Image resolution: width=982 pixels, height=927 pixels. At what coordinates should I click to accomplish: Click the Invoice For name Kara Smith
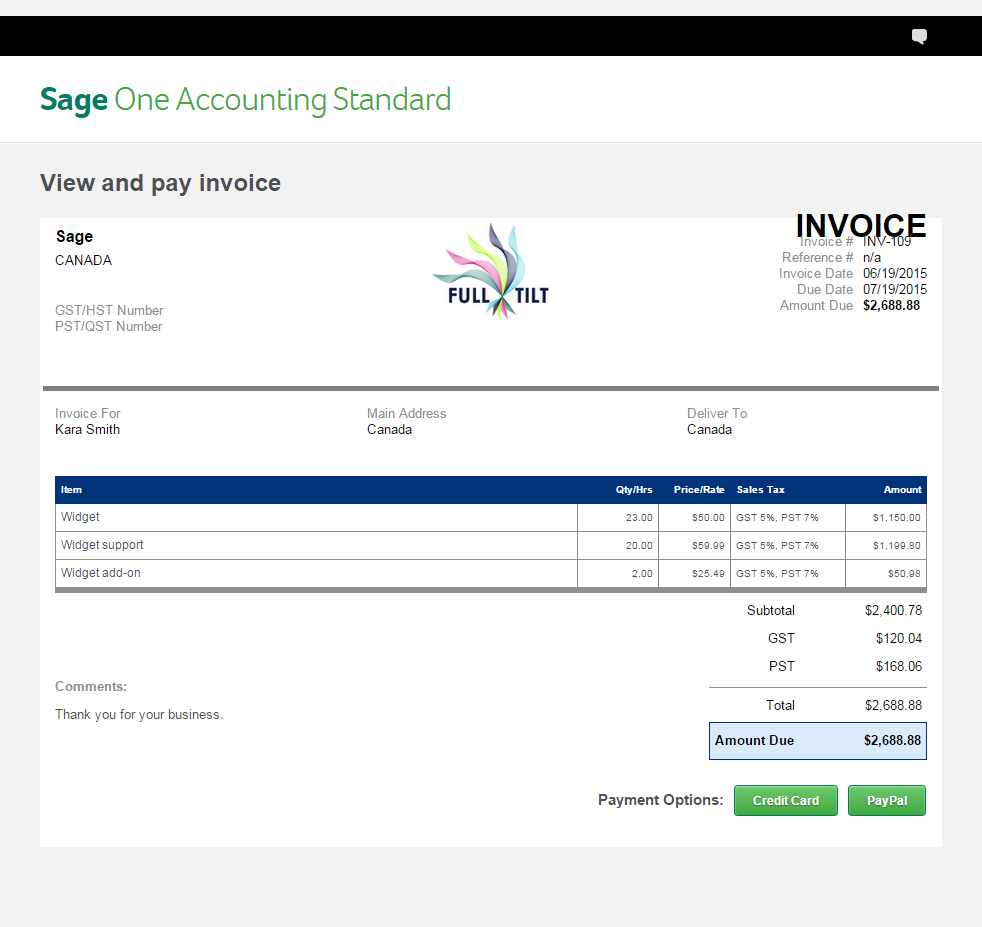87,429
